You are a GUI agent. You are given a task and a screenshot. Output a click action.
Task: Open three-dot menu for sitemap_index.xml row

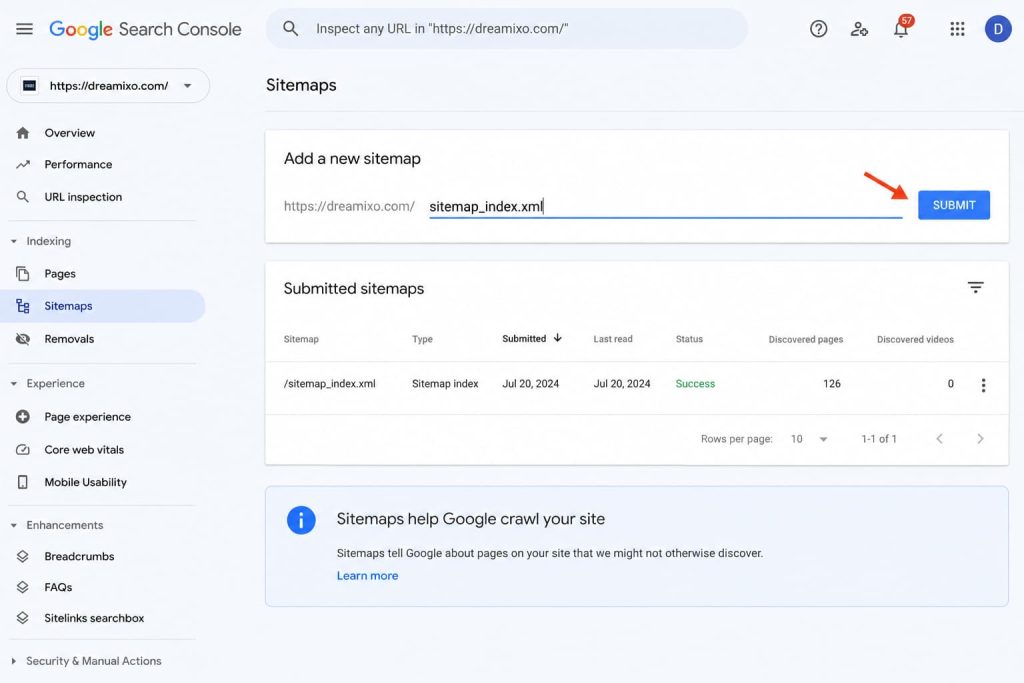[x=983, y=385]
